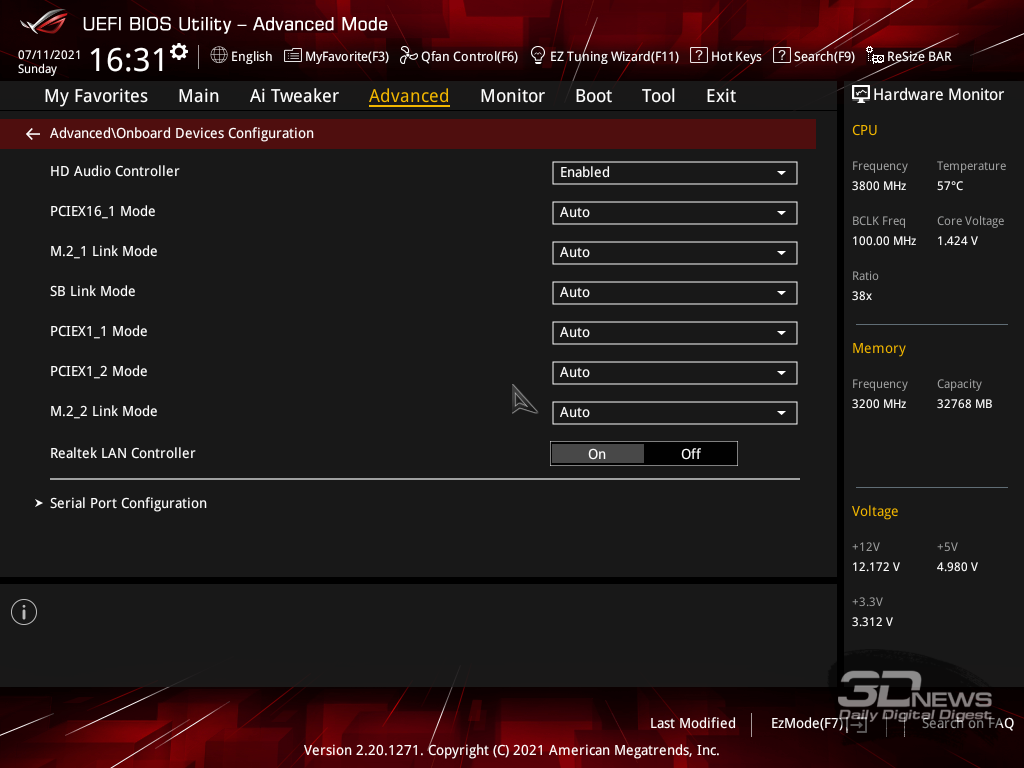Click the PCIEX16_1 Mode label
This screenshot has height=768, width=1024.
click(103, 212)
